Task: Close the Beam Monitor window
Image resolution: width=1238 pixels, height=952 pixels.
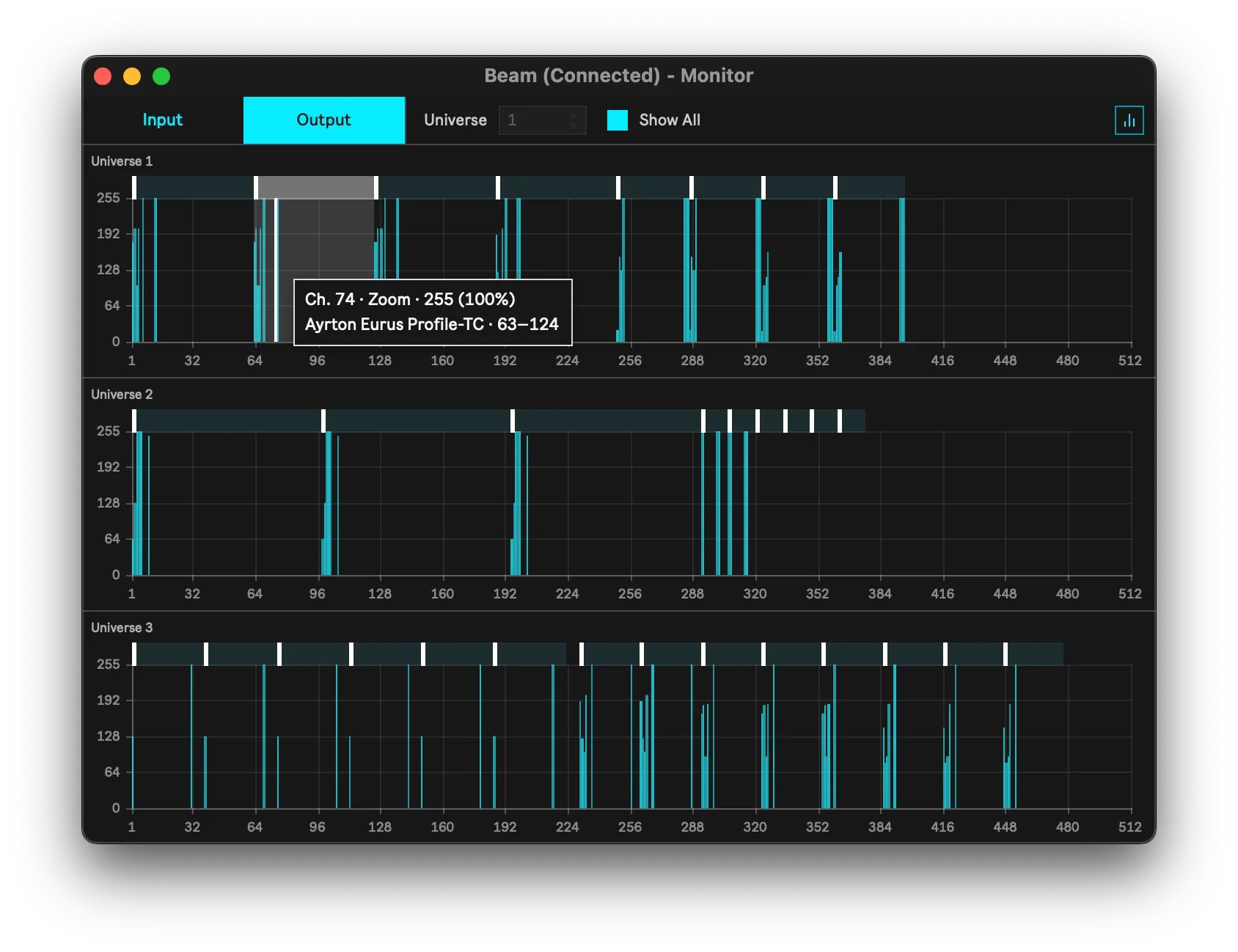Action: pyautogui.click(x=103, y=76)
